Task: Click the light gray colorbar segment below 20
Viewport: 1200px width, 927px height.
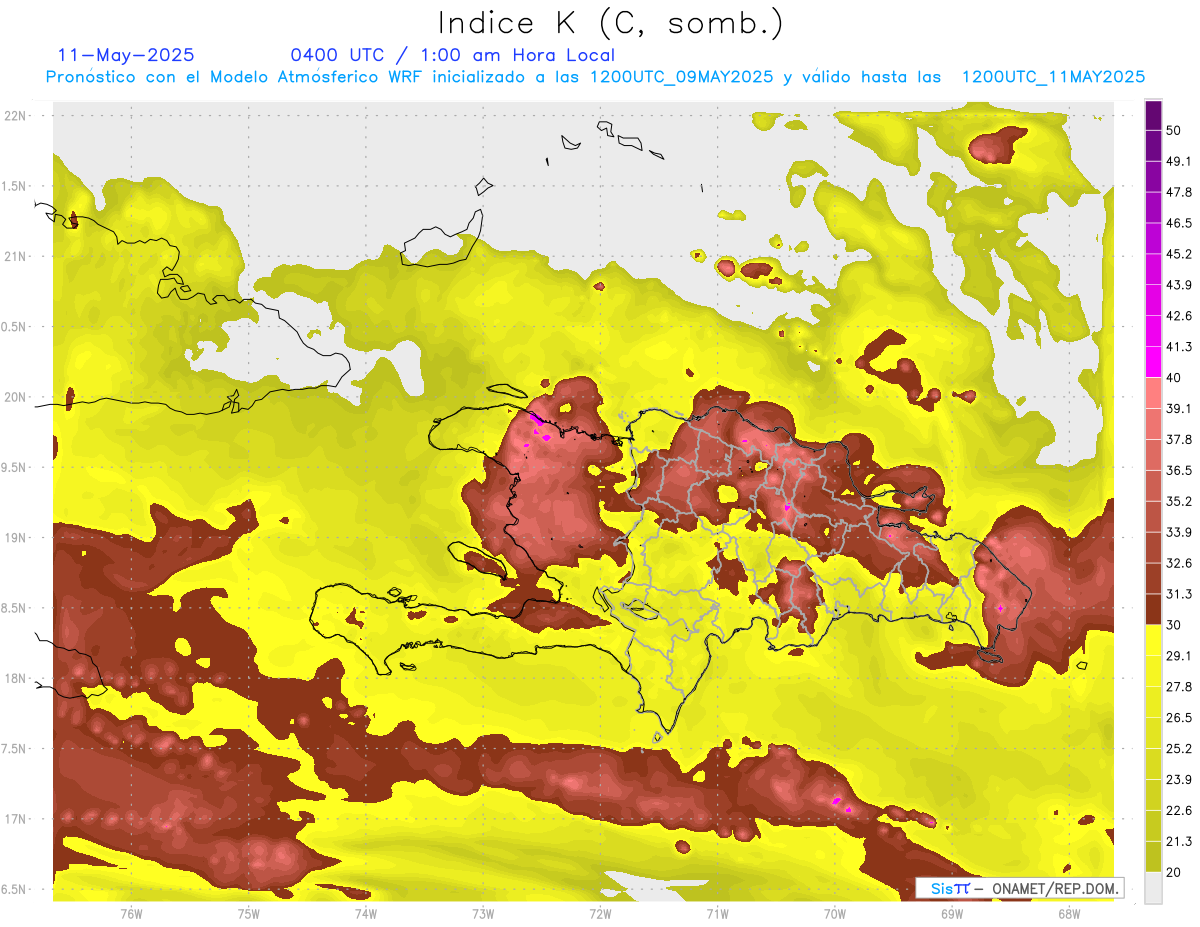Action: pos(1153,887)
